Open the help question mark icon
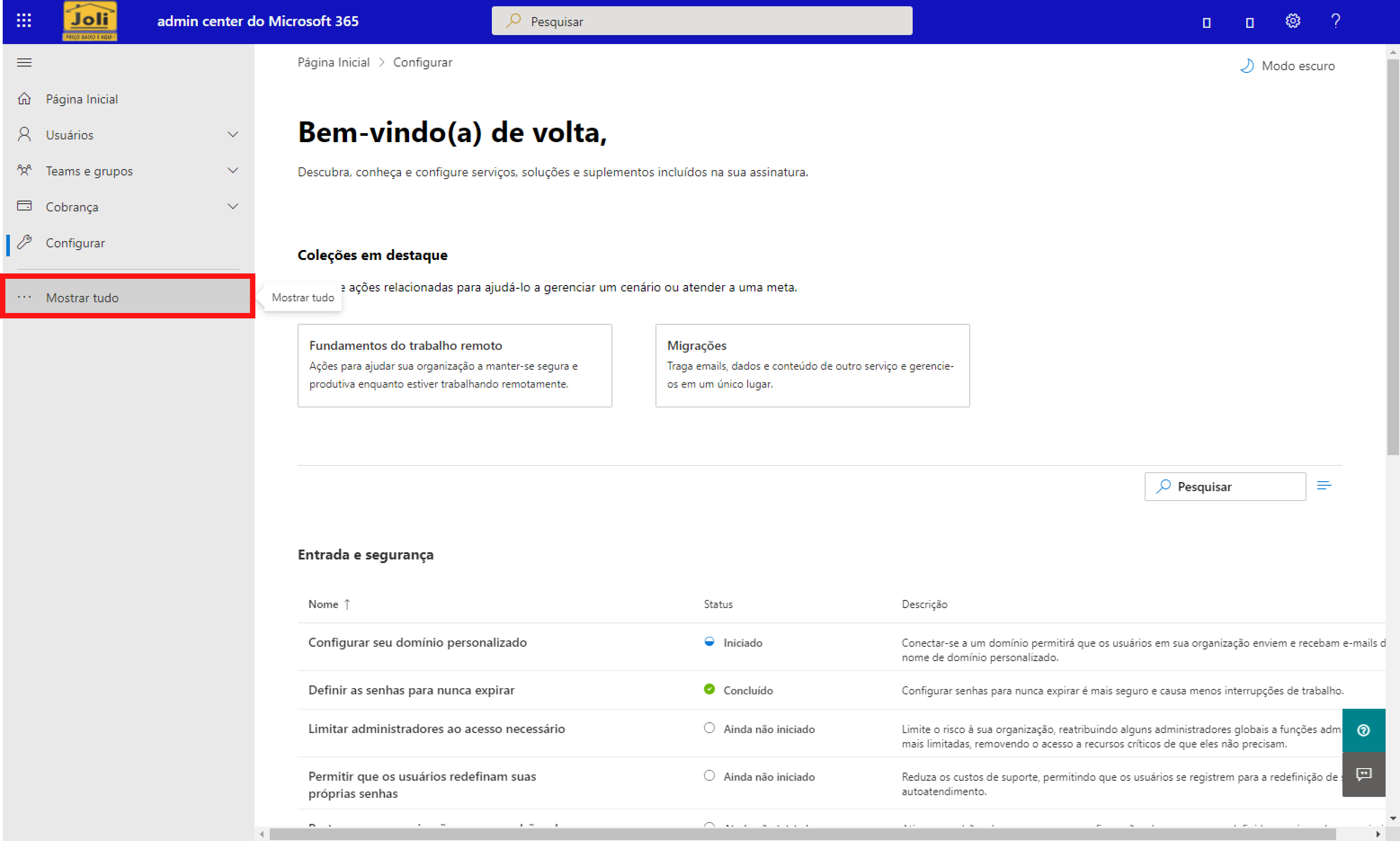Viewport: 1400px width, 841px height. click(1335, 21)
